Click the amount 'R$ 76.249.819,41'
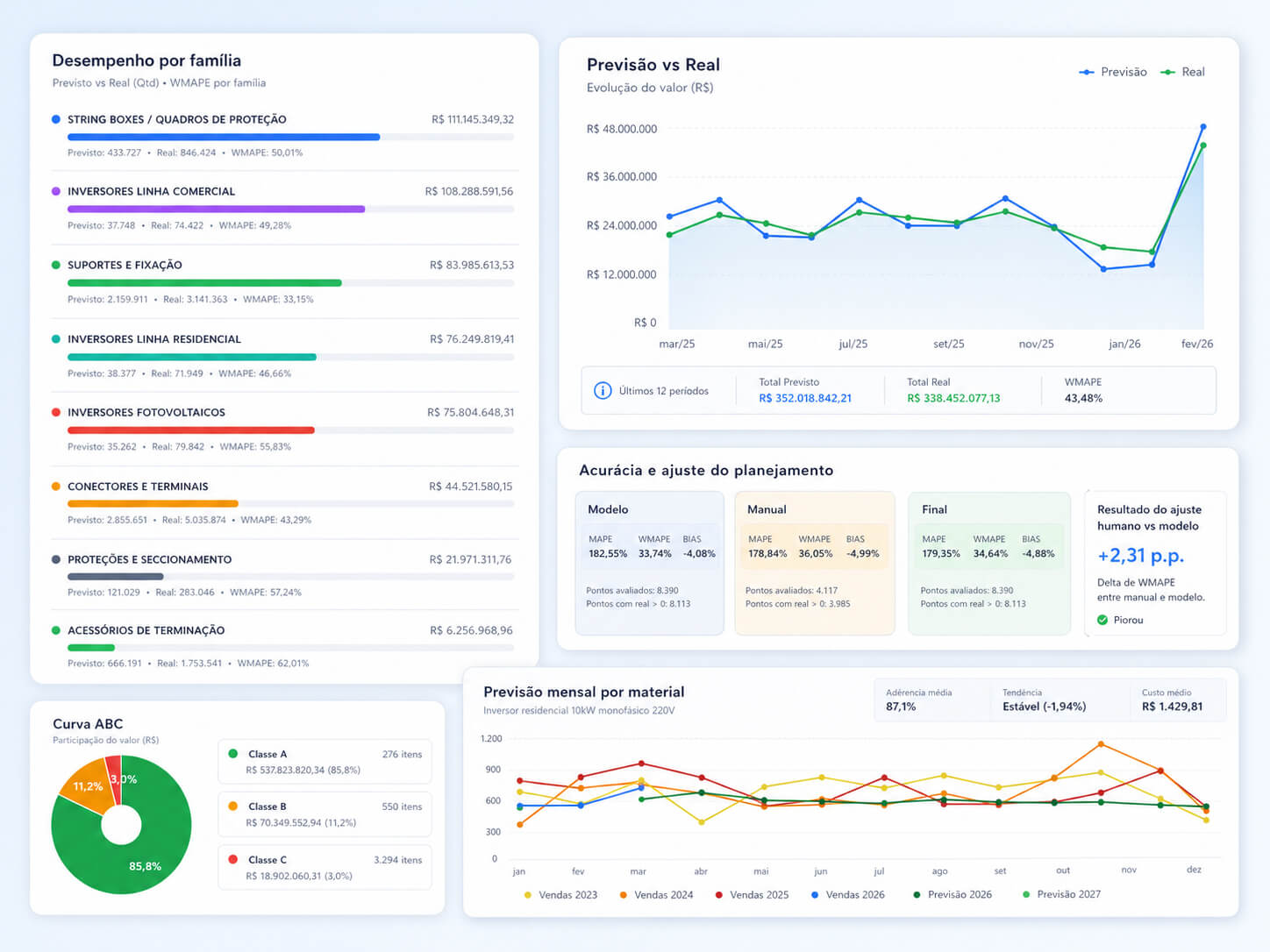 (x=472, y=339)
